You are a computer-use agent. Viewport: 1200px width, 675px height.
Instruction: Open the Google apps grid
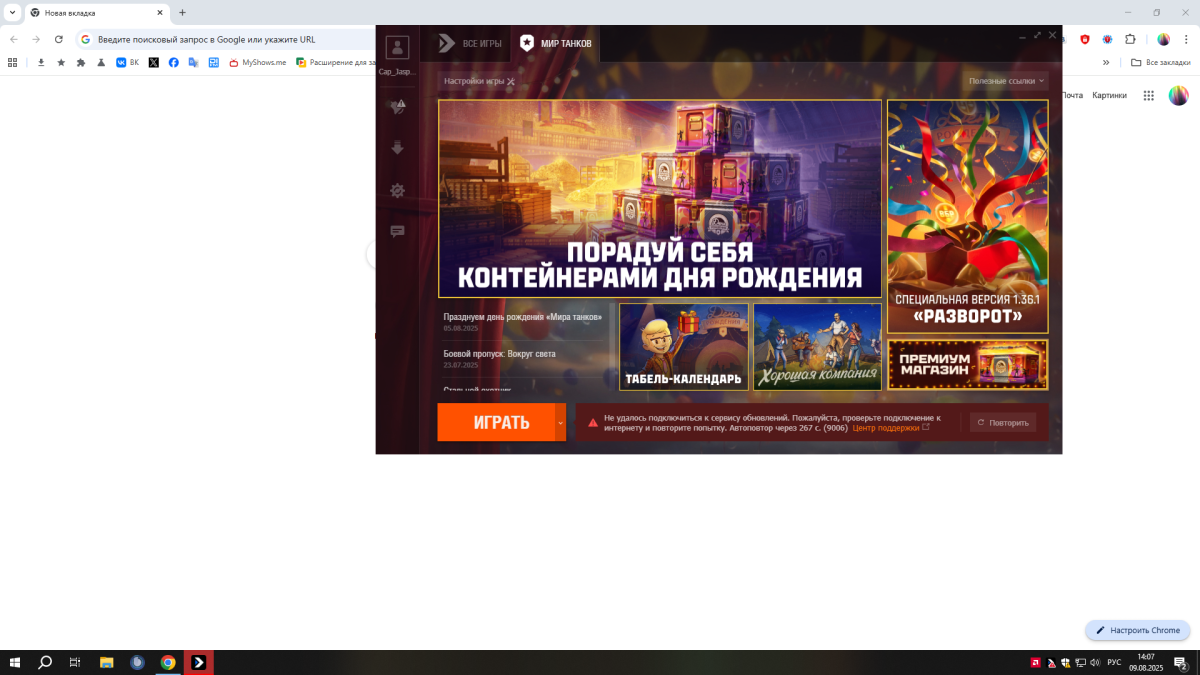click(1148, 95)
